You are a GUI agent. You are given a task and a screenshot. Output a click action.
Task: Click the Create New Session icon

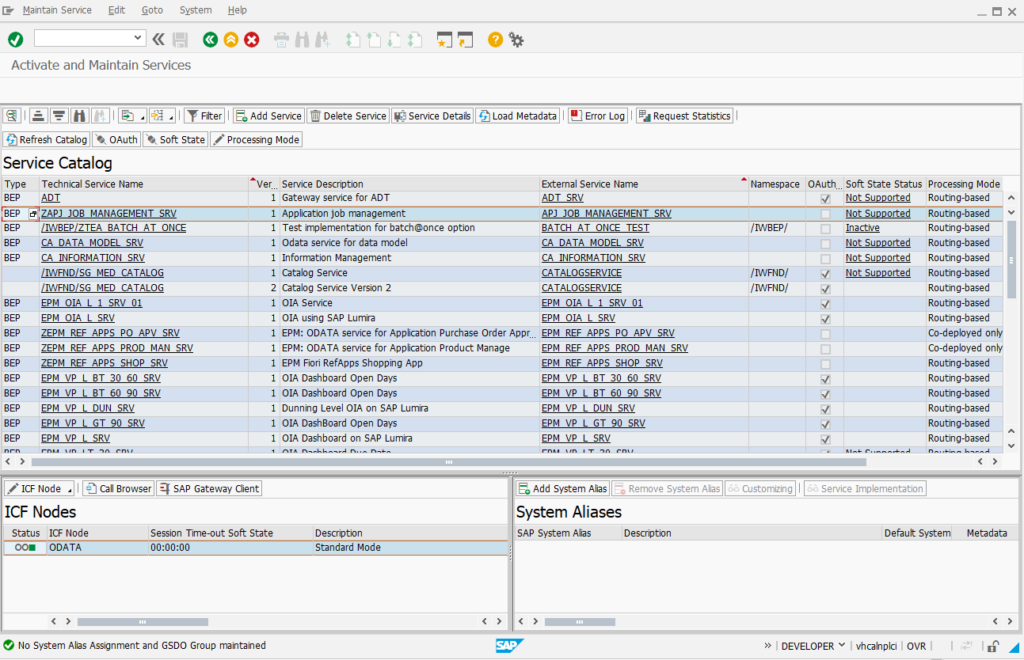(444, 40)
